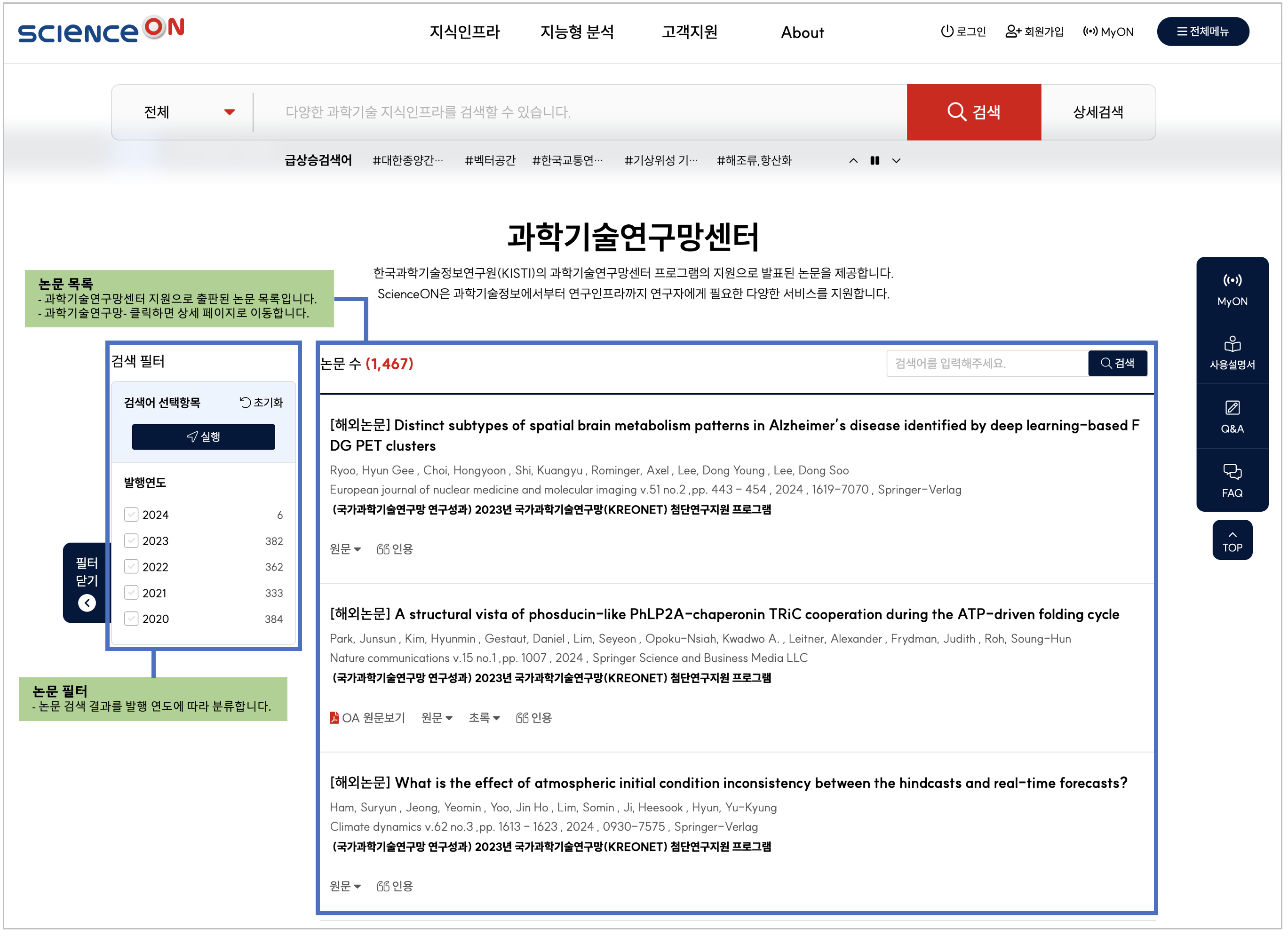
Task: Select trending keyword #기상위성 기…
Action: [x=661, y=161]
